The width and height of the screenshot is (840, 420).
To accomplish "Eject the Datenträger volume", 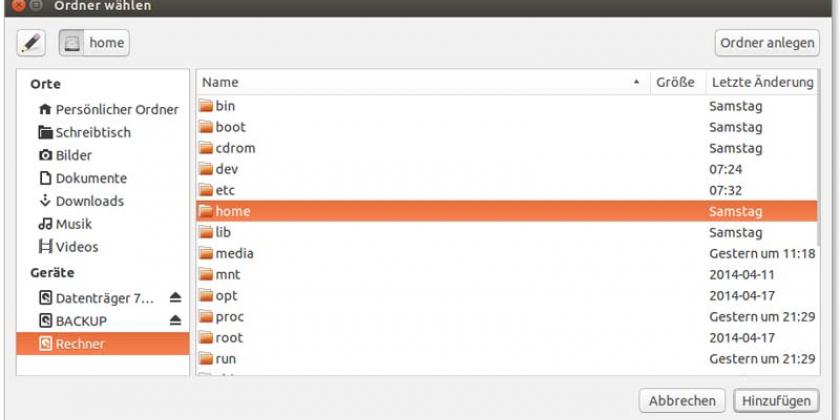I will pos(175,298).
